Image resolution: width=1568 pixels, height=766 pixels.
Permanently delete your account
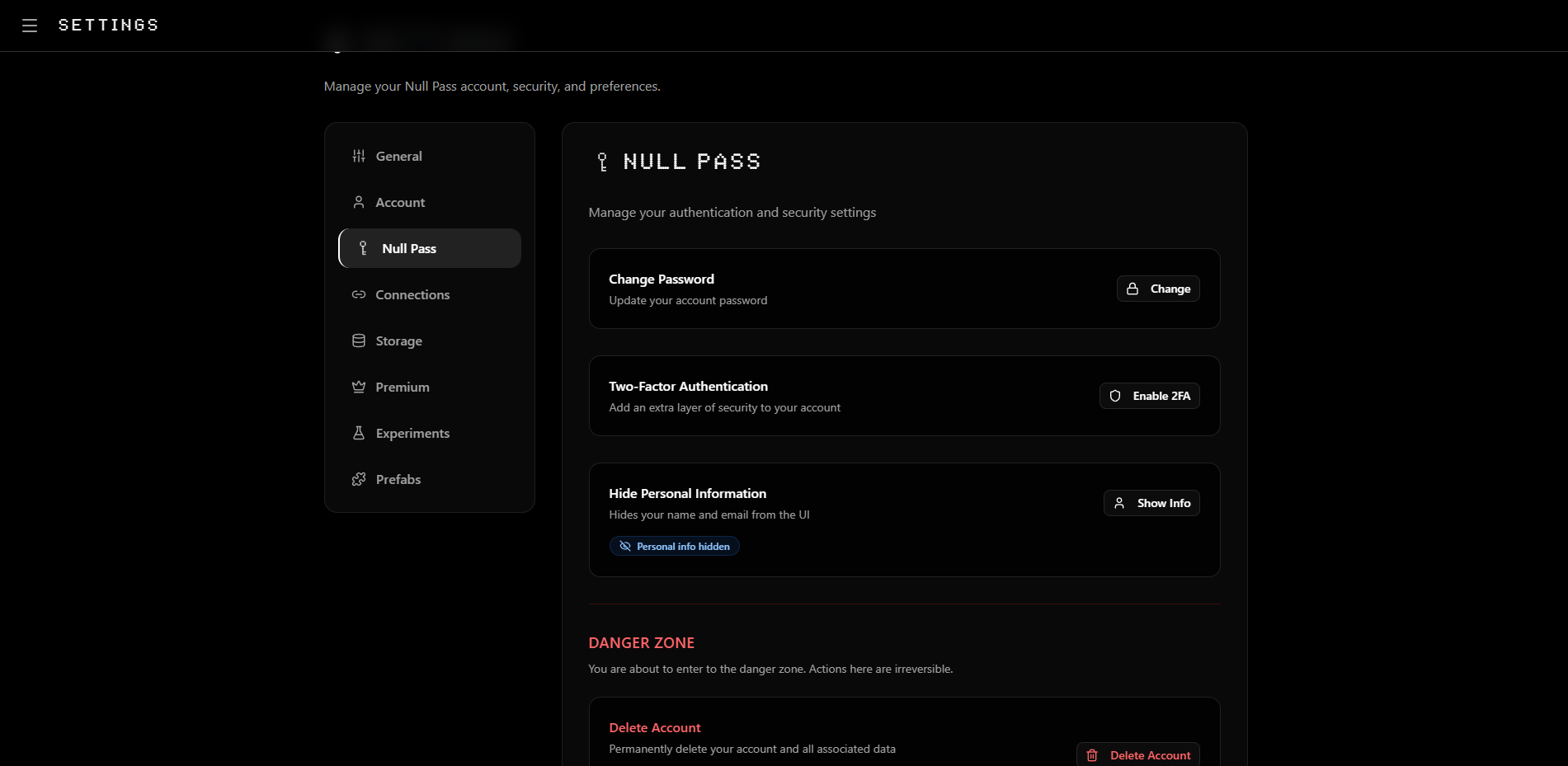point(1138,755)
